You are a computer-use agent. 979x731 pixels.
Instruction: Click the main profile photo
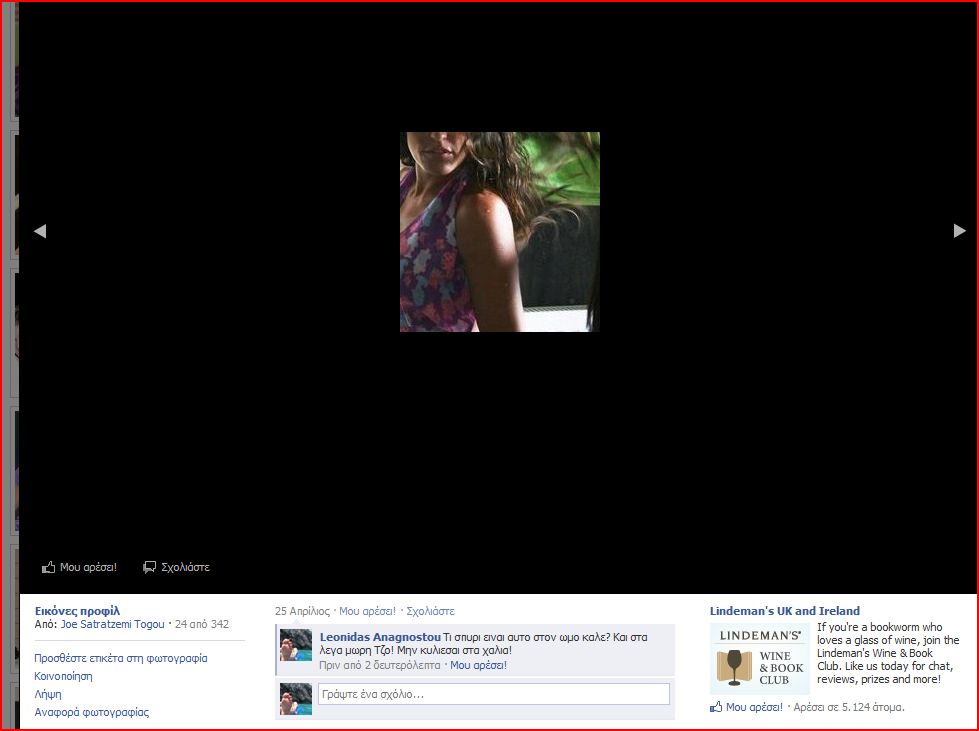pos(499,232)
